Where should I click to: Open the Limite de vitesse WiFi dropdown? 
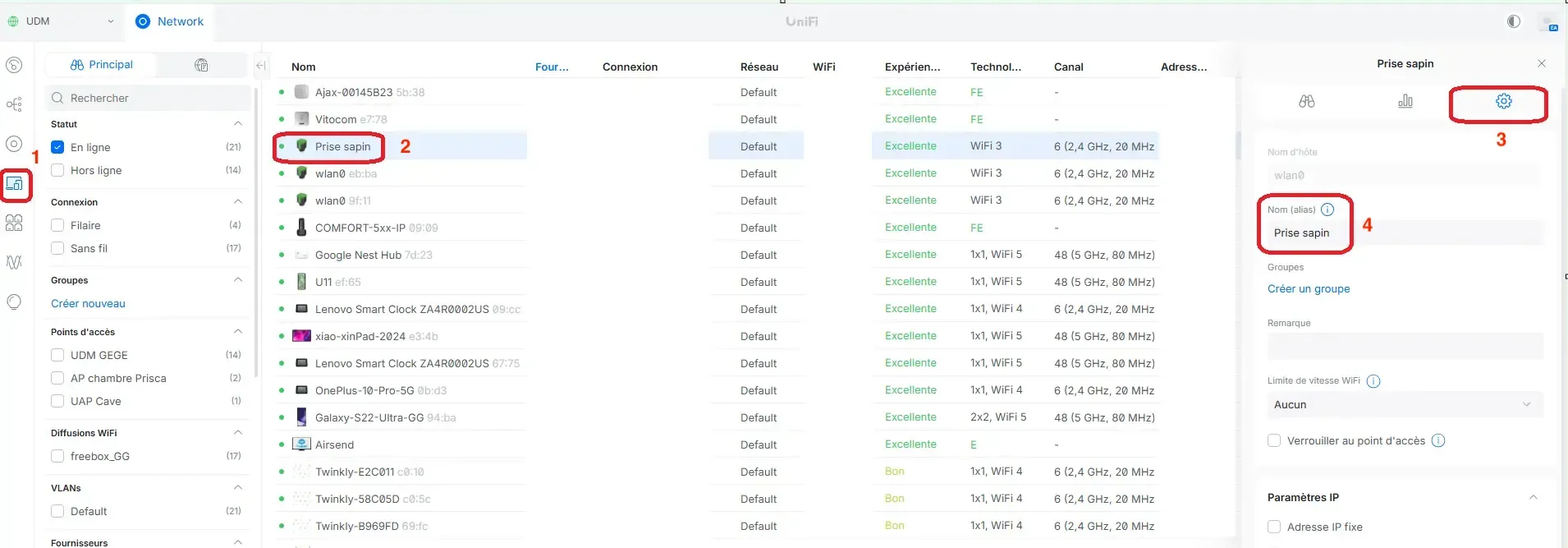click(1404, 404)
